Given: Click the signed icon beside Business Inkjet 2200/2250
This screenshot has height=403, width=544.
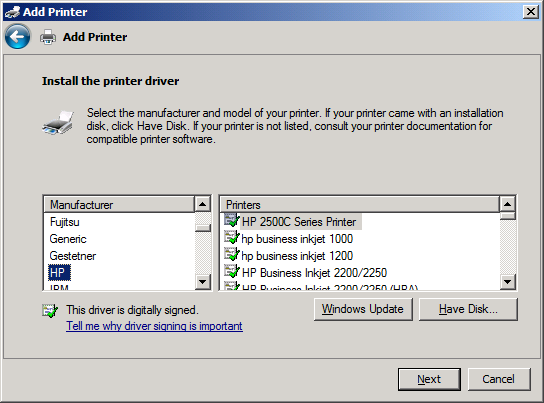Looking at the screenshot, I should click(231, 272).
